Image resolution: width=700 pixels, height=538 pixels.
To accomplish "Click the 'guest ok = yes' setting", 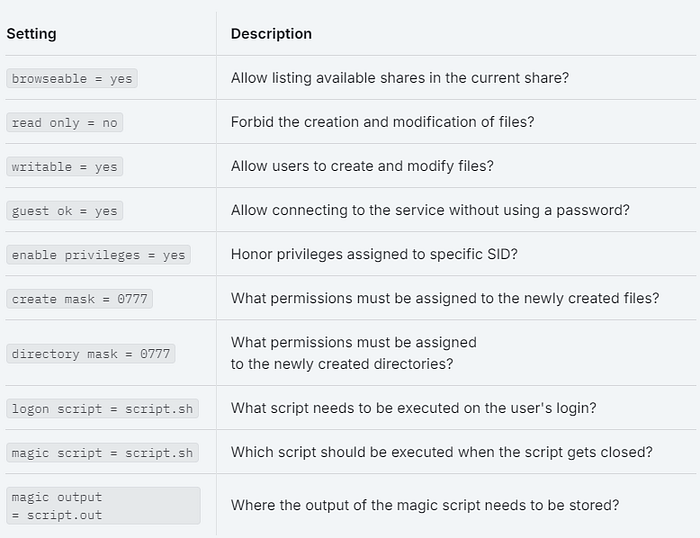I will [65, 211].
